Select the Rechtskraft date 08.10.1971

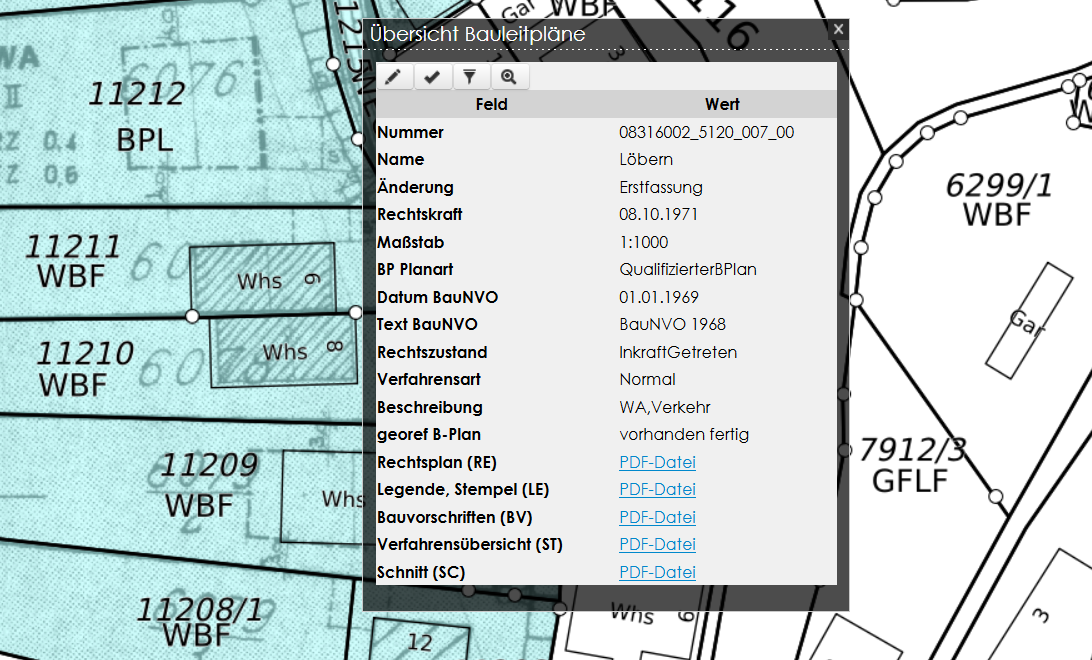click(658, 214)
